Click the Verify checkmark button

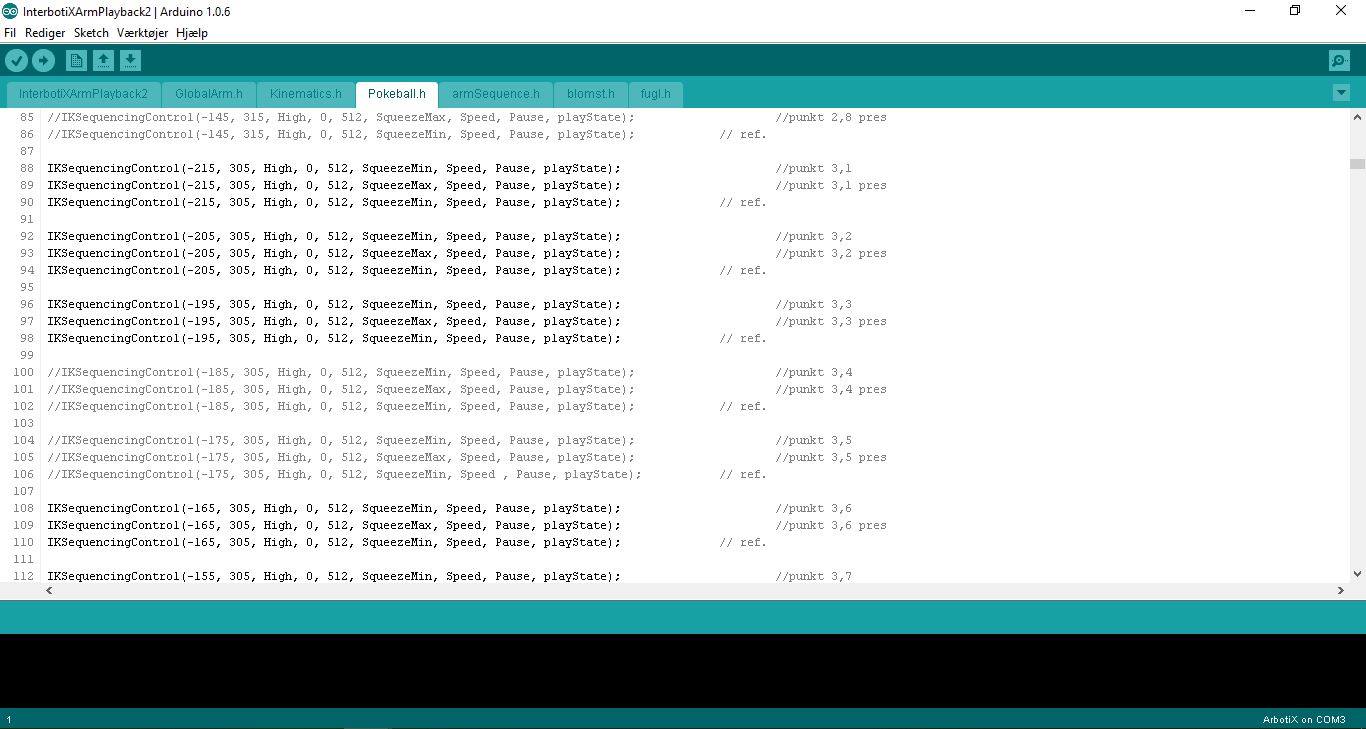[16, 61]
